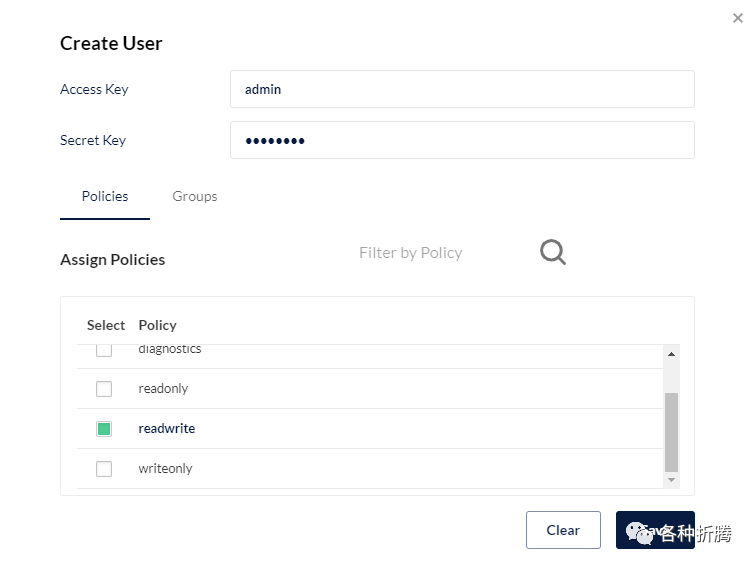The height and width of the screenshot is (567, 756).
Task: Click the policy list scroll-up arrow
Action: [x=671, y=354]
